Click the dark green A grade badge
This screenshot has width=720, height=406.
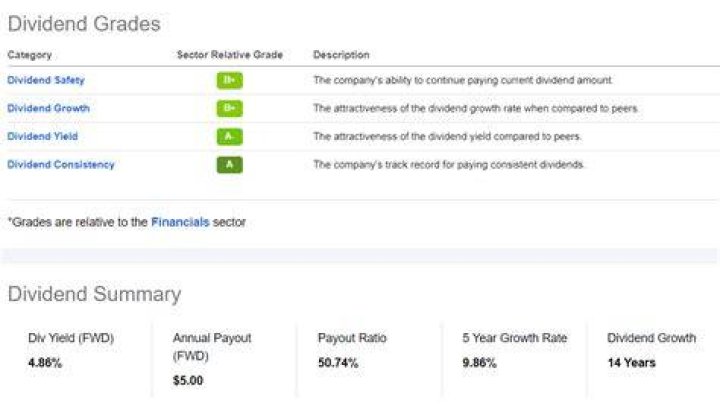[x=230, y=164]
